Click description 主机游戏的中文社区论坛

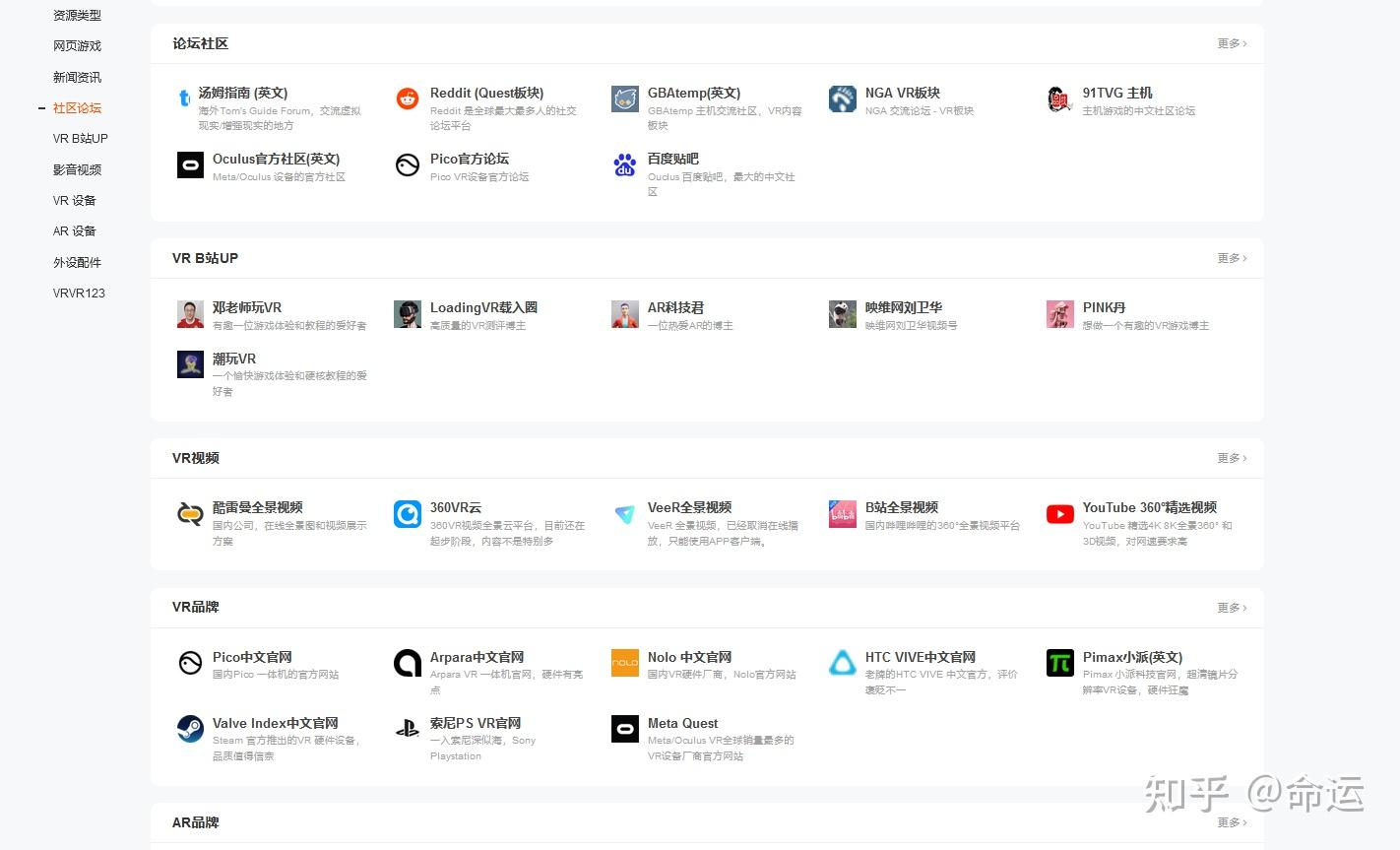coord(1139,111)
